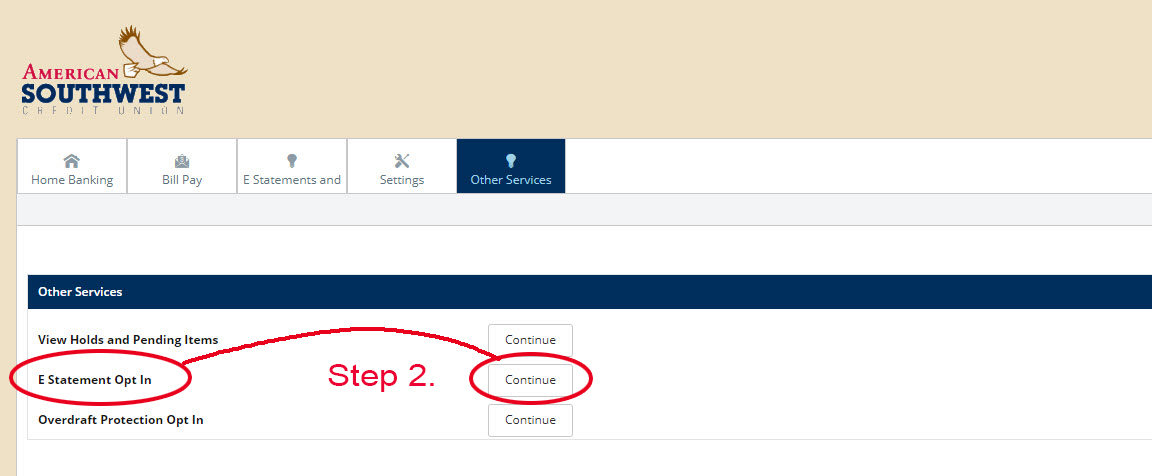Go to the Settings tab
This screenshot has width=1152, height=476.
402,166
